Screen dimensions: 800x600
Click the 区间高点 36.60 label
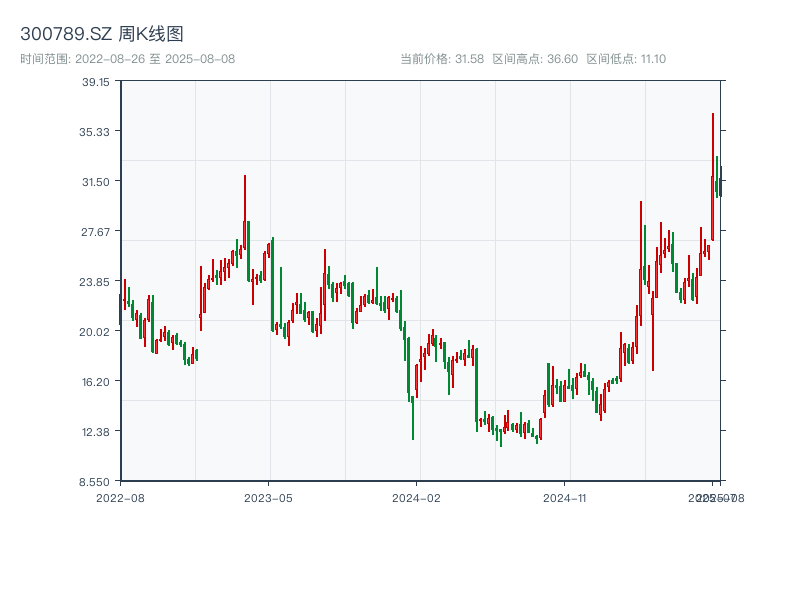click(x=535, y=59)
